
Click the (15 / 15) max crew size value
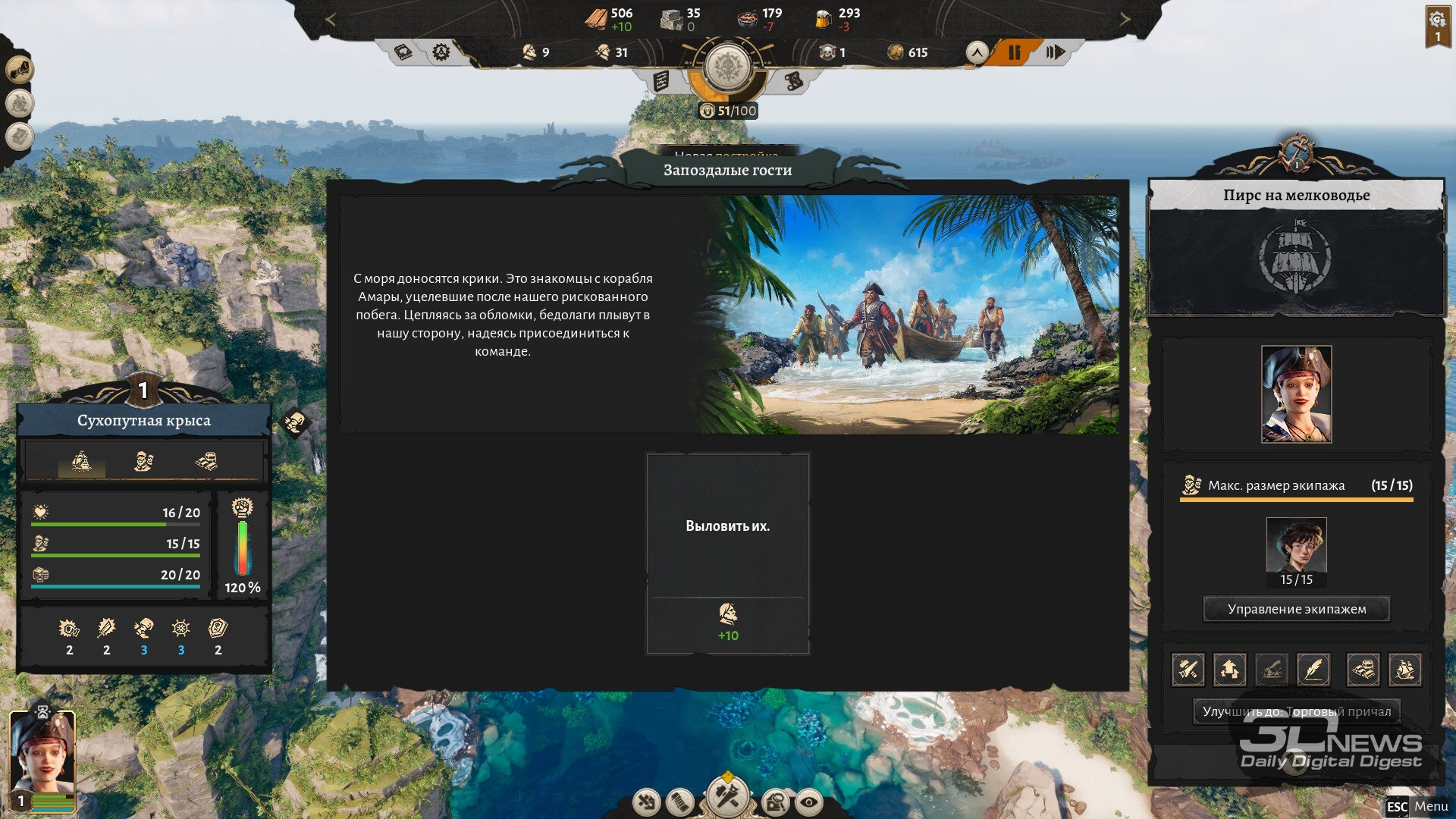1392,485
